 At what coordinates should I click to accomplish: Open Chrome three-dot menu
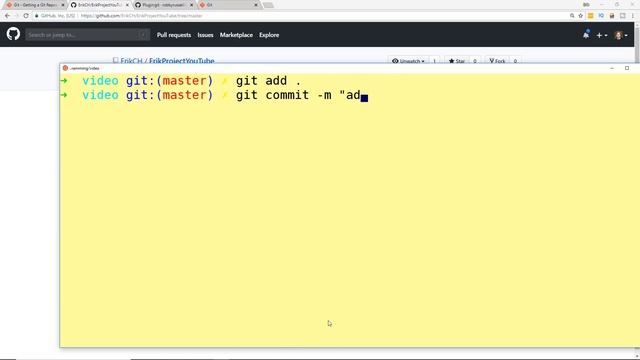coord(633,16)
